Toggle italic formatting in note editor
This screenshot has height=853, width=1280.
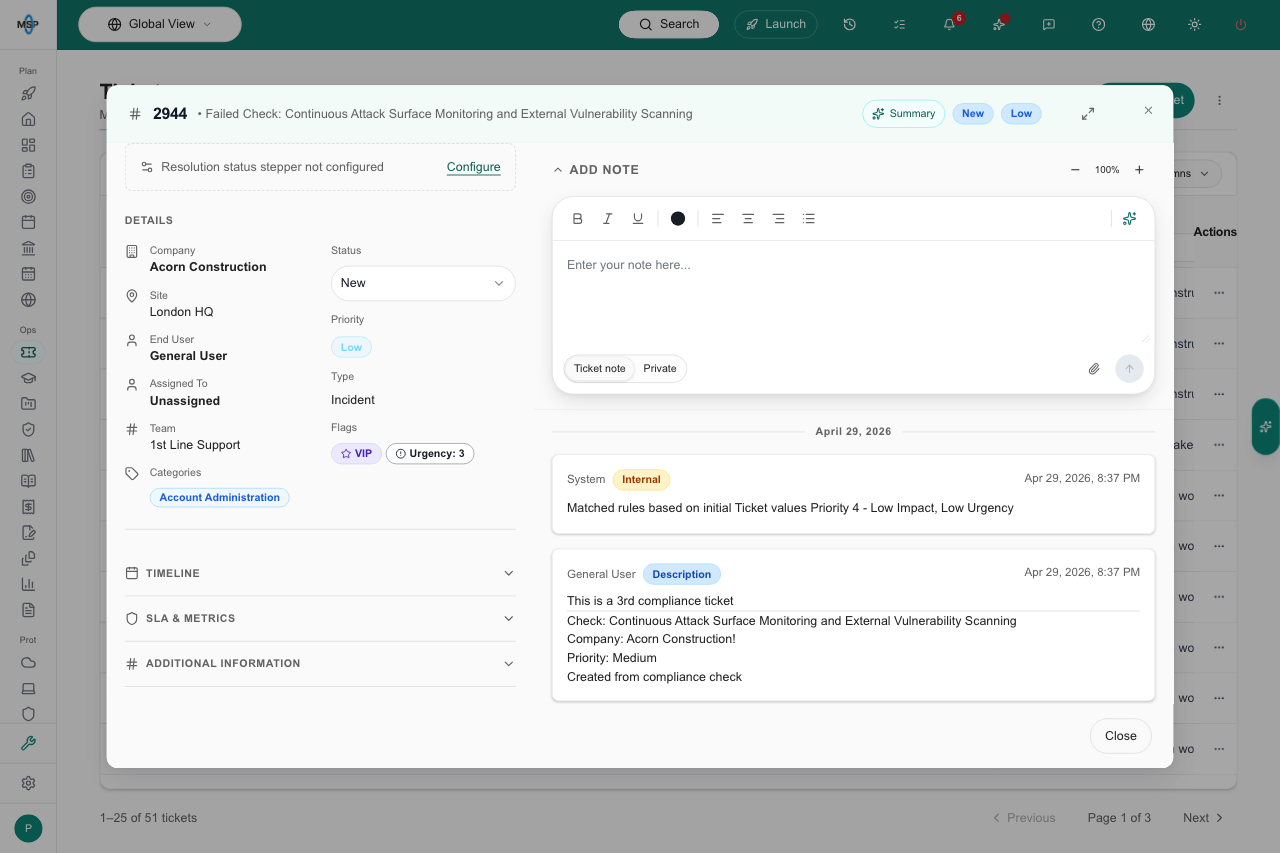(x=607, y=219)
